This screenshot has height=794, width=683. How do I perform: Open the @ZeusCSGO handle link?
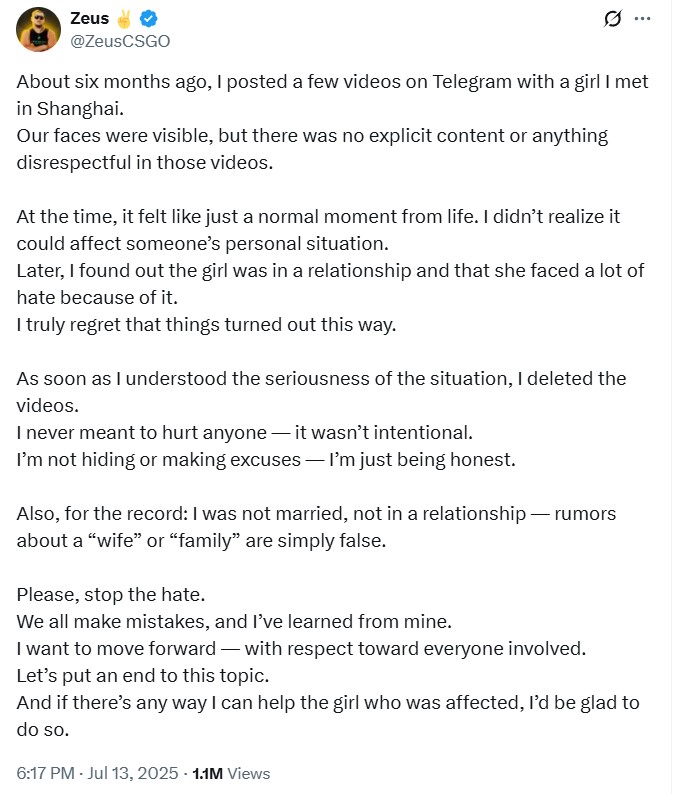[120, 40]
